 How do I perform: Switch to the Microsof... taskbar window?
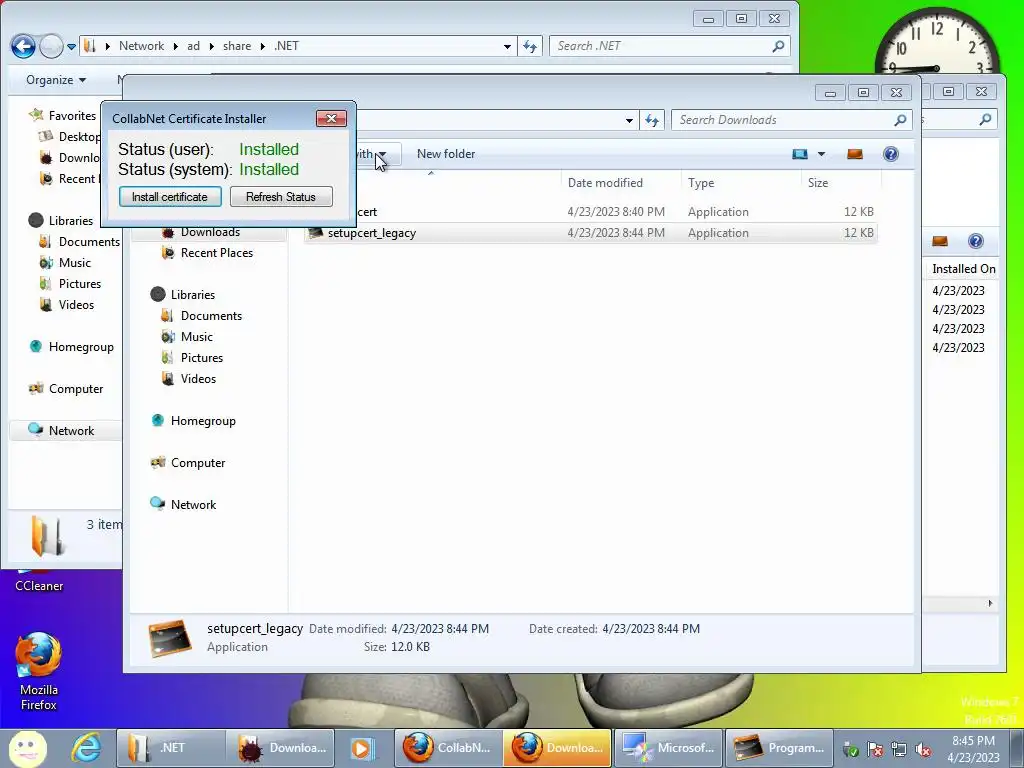click(x=668, y=748)
